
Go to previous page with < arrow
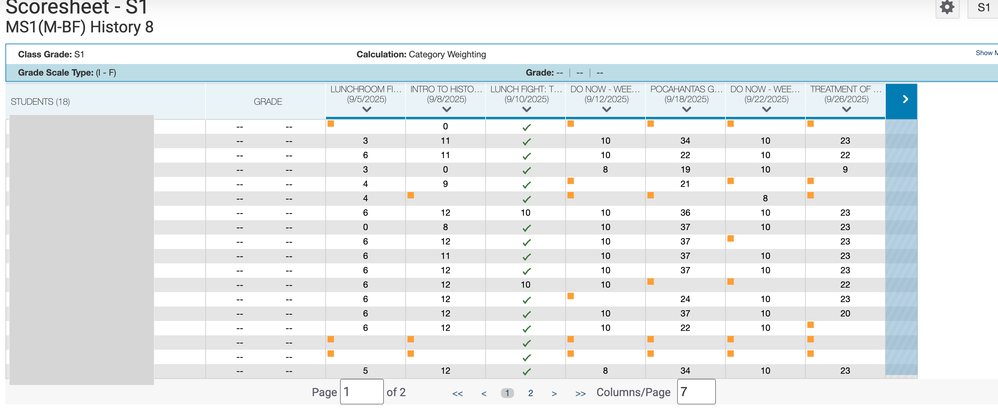click(x=484, y=394)
